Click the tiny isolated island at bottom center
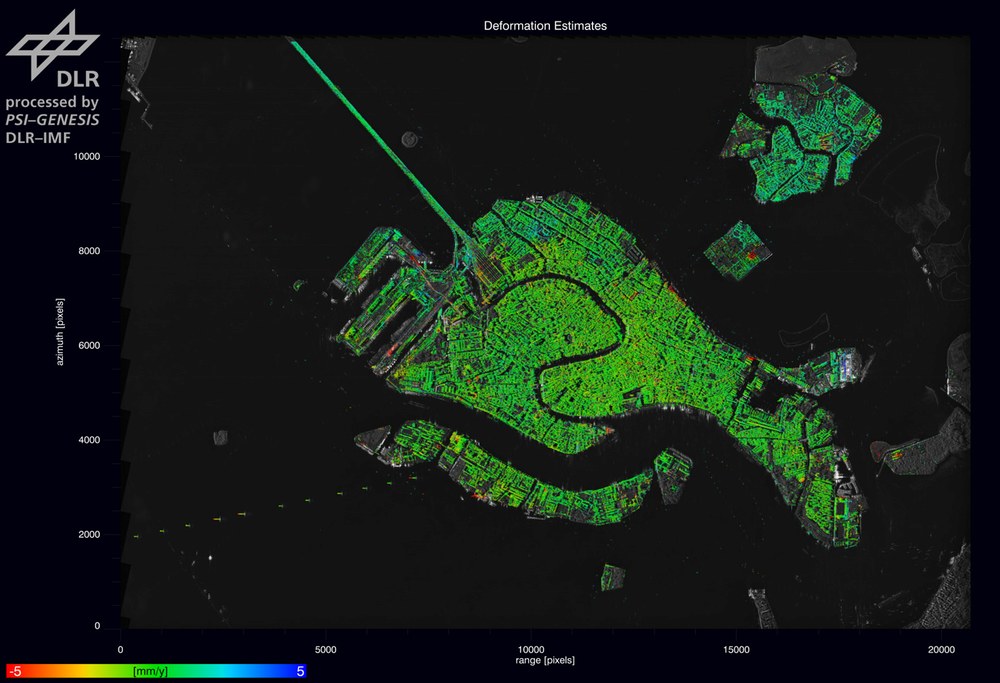 [x=613, y=577]
